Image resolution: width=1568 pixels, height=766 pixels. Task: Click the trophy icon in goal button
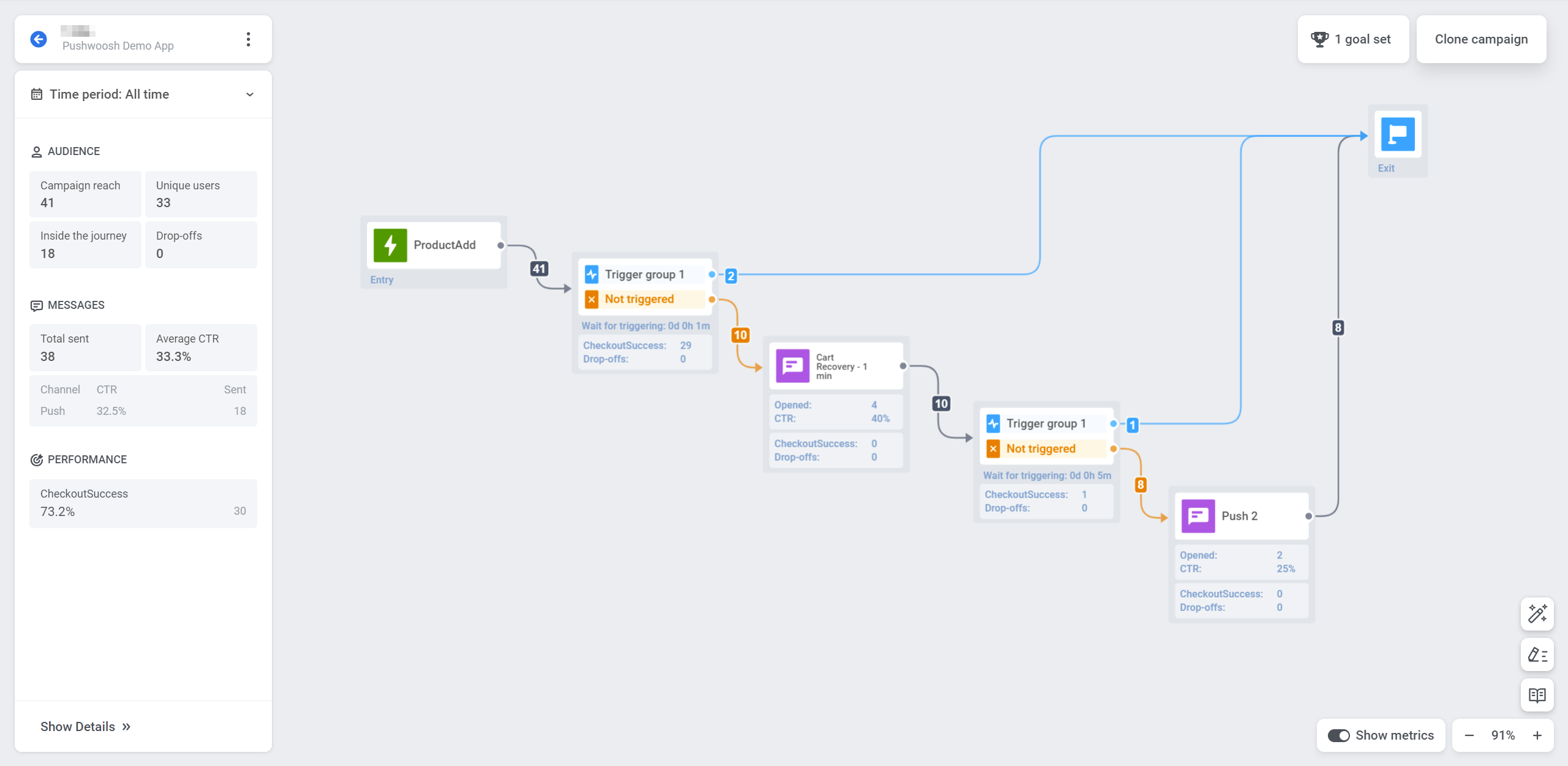click(x=1319, y=39)
